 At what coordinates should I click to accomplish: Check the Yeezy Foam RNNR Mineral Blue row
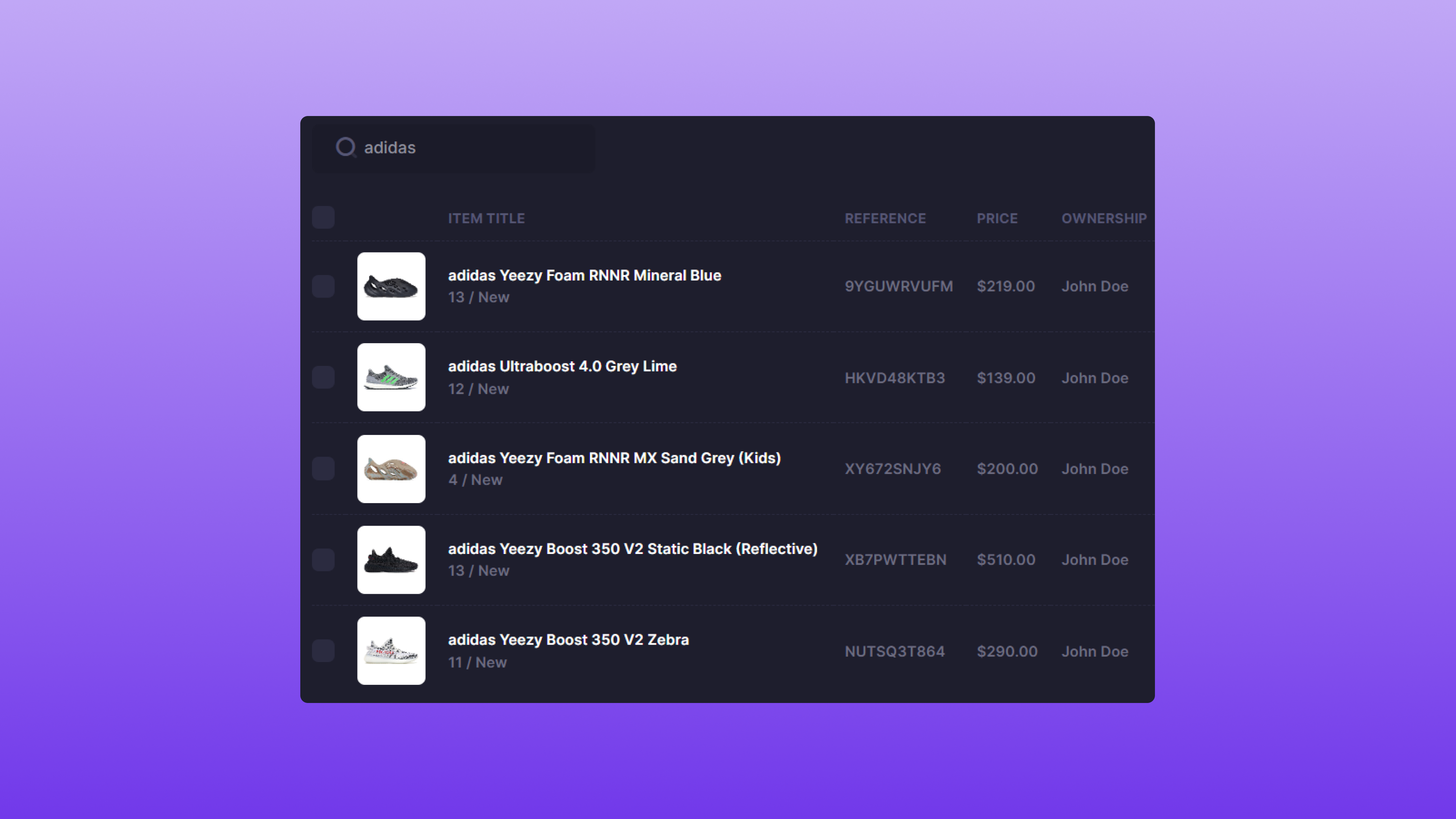pos(323,286)
